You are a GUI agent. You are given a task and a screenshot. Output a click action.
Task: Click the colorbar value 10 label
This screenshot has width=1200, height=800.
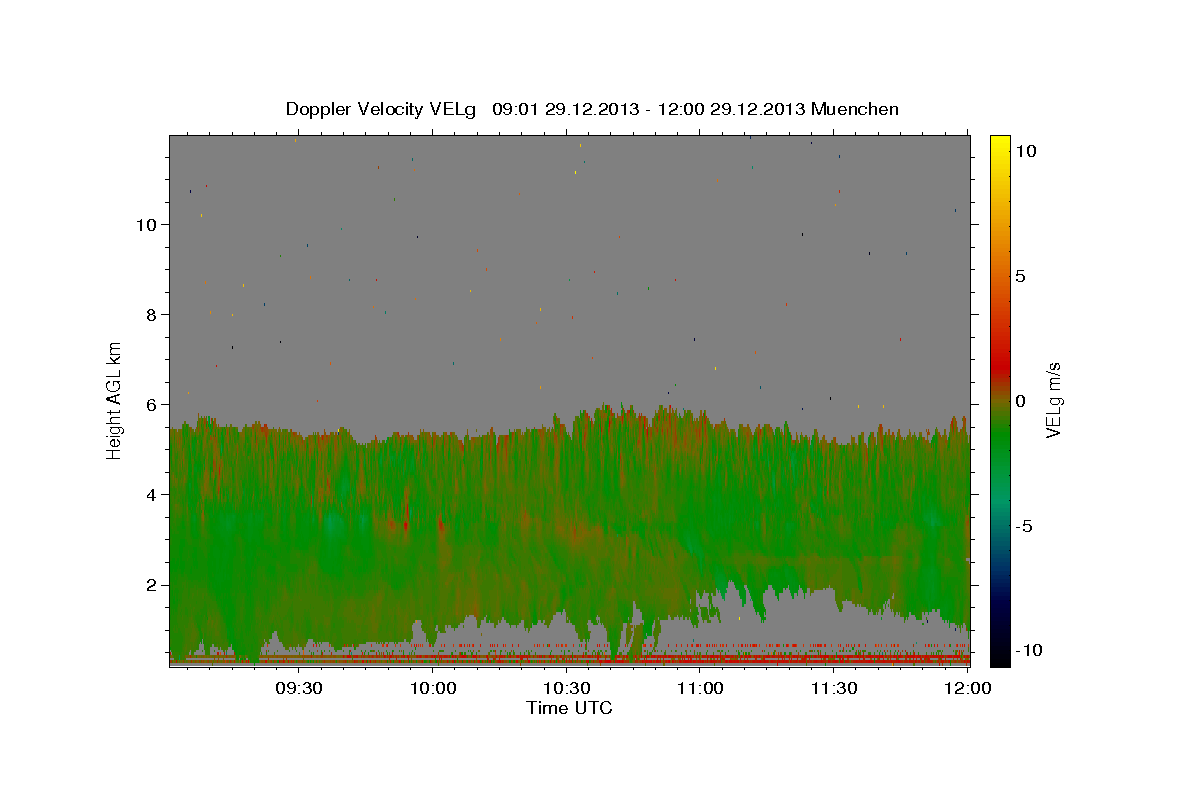(x=1025, y=151)
